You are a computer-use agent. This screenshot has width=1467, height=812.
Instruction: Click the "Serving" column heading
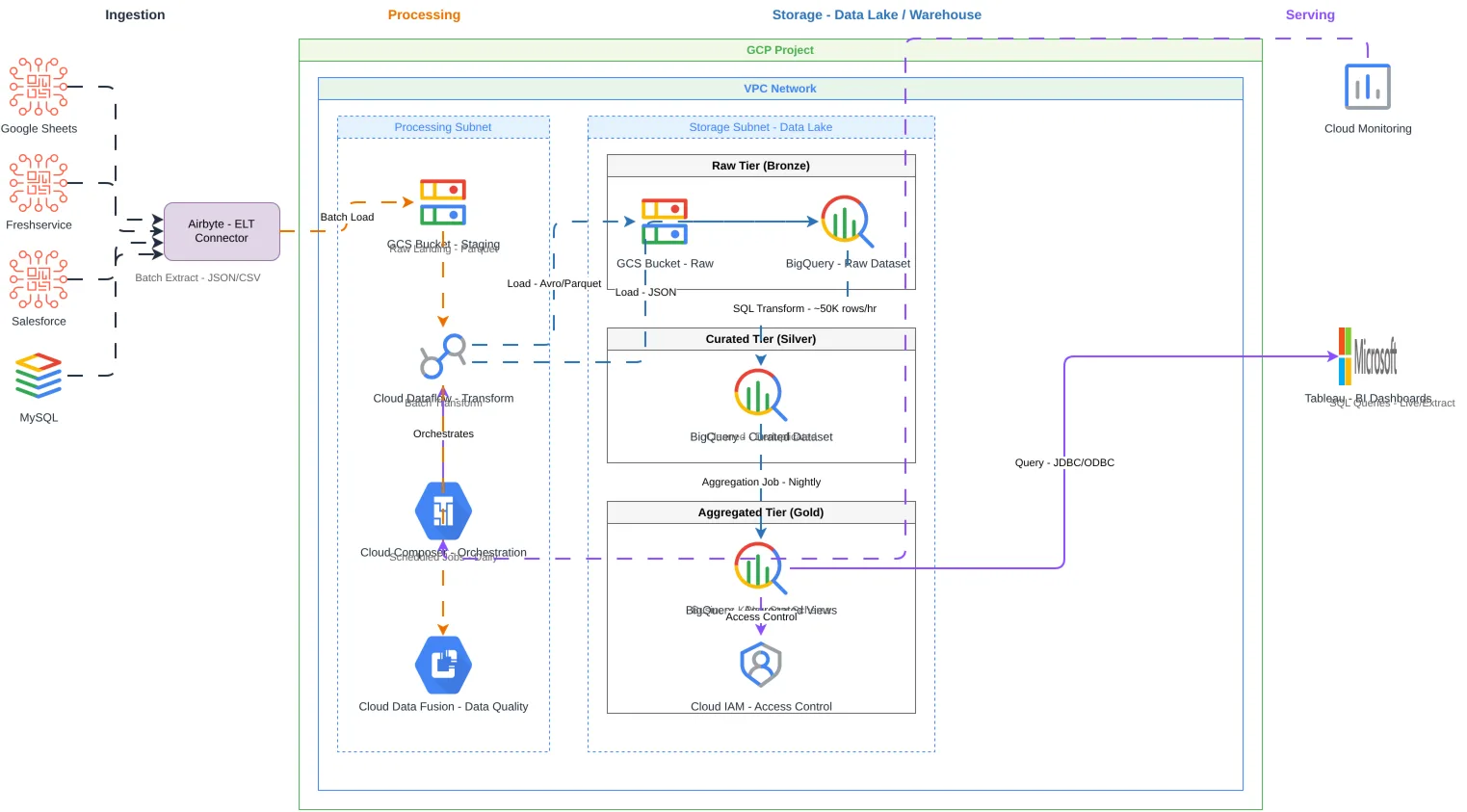[x=1310, y=14]
